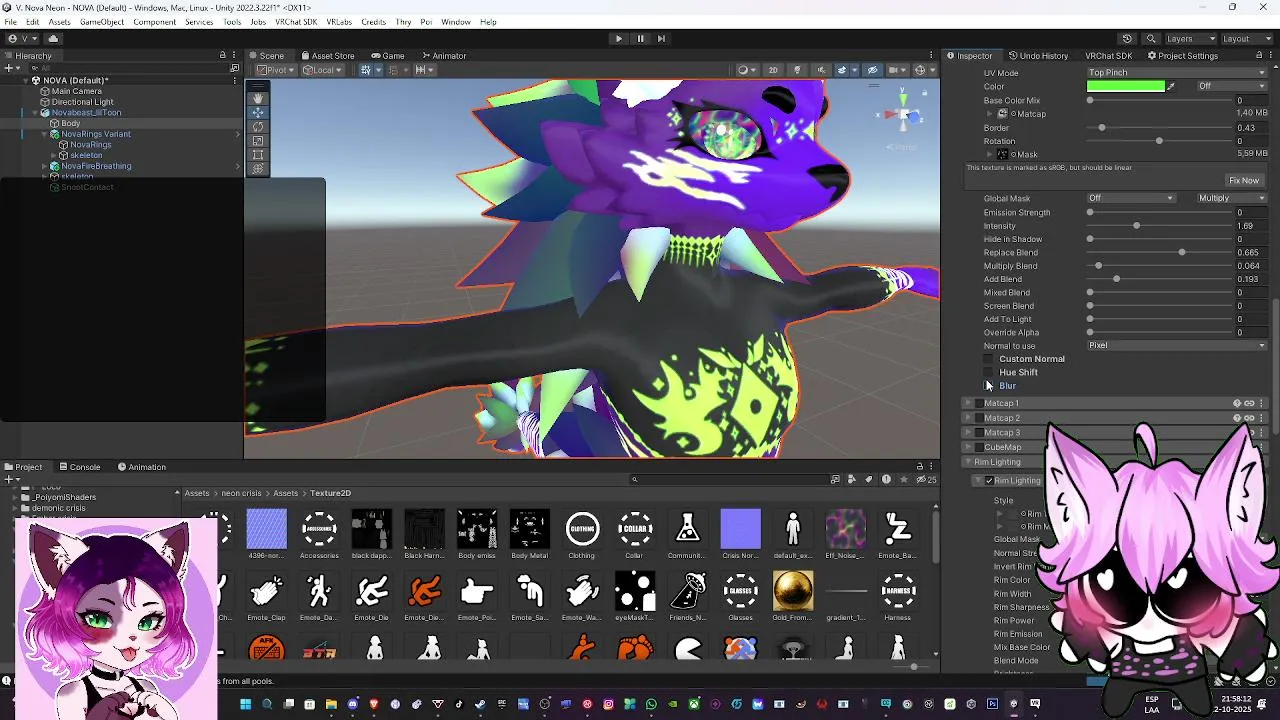Switch to the Console tab
This screenshot has height=720, width=1280.
[x=80, y=467]
